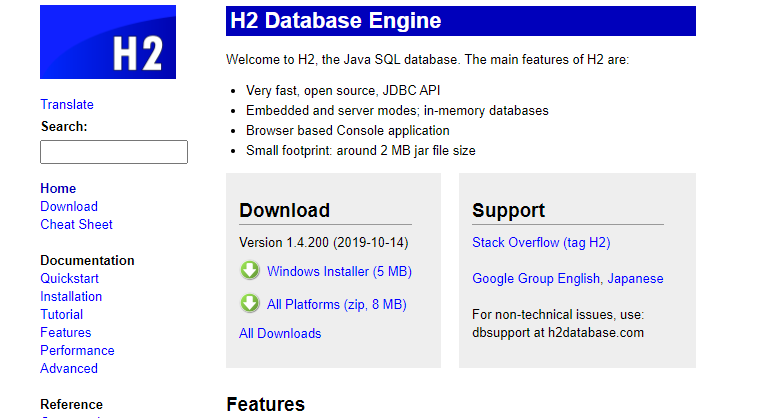The width and height of the screenshot is (763, 418).
Task: Open the Quickstart documentation link
Action: 69,278
